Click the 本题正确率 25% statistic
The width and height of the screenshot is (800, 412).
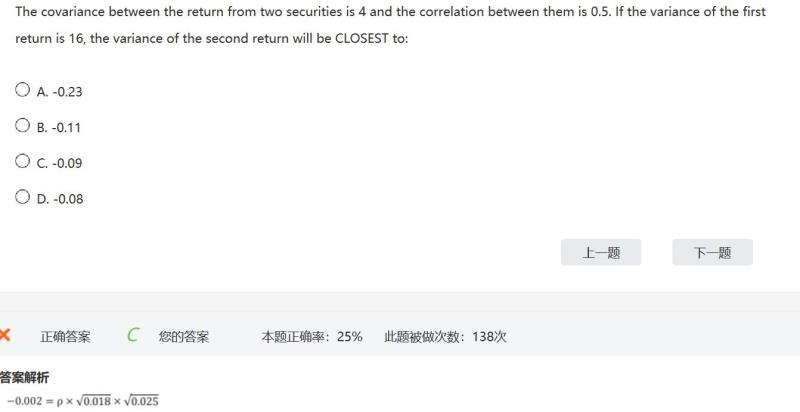tap(312, 337)
